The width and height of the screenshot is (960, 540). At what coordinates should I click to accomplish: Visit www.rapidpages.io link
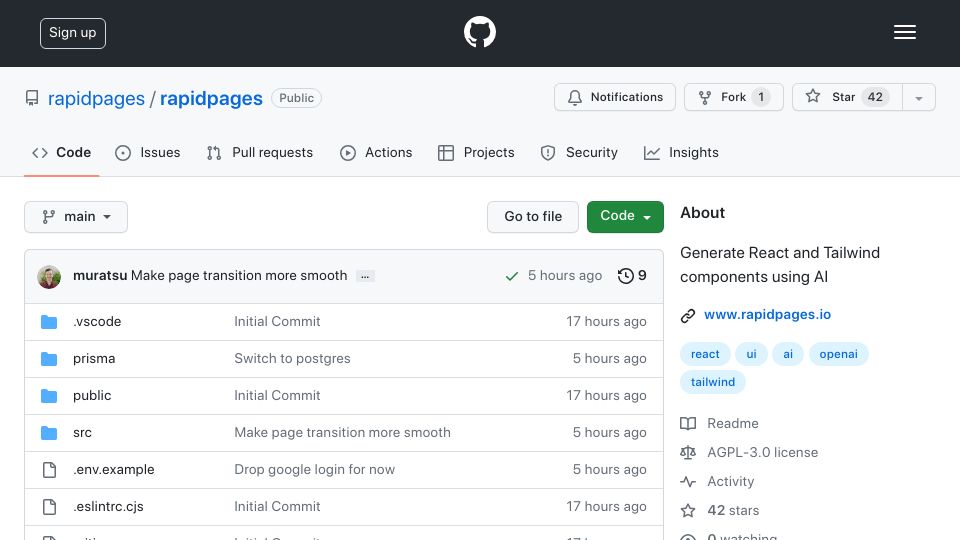point(767,315)
